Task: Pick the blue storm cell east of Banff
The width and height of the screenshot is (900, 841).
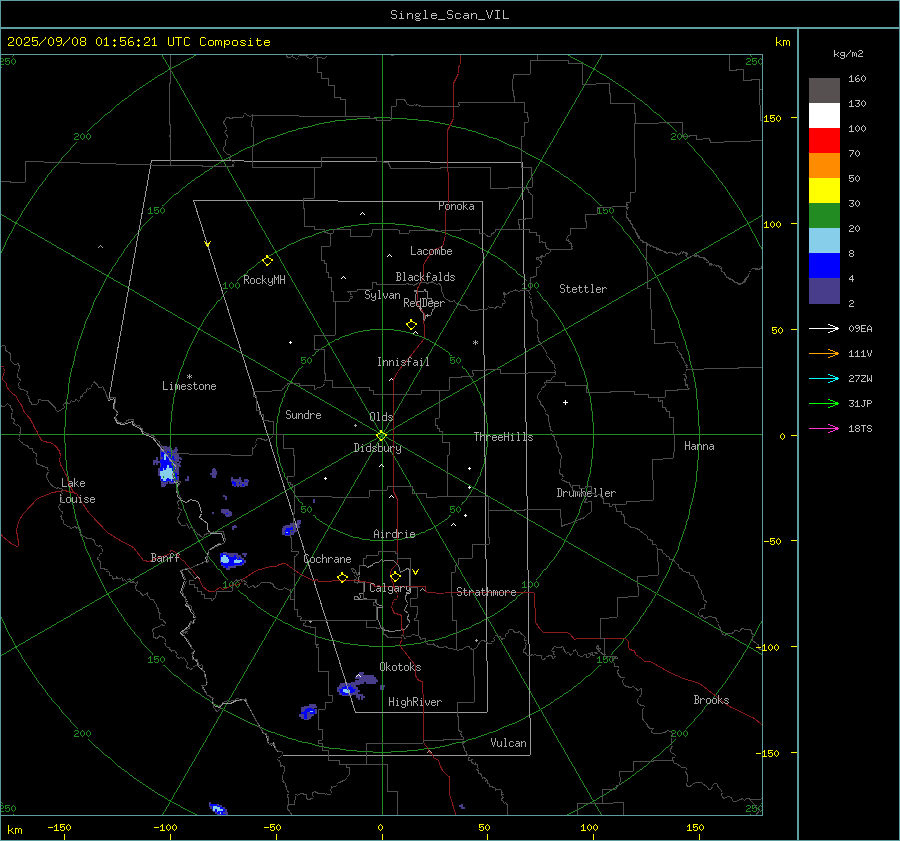Action: [x=232, y=560]
